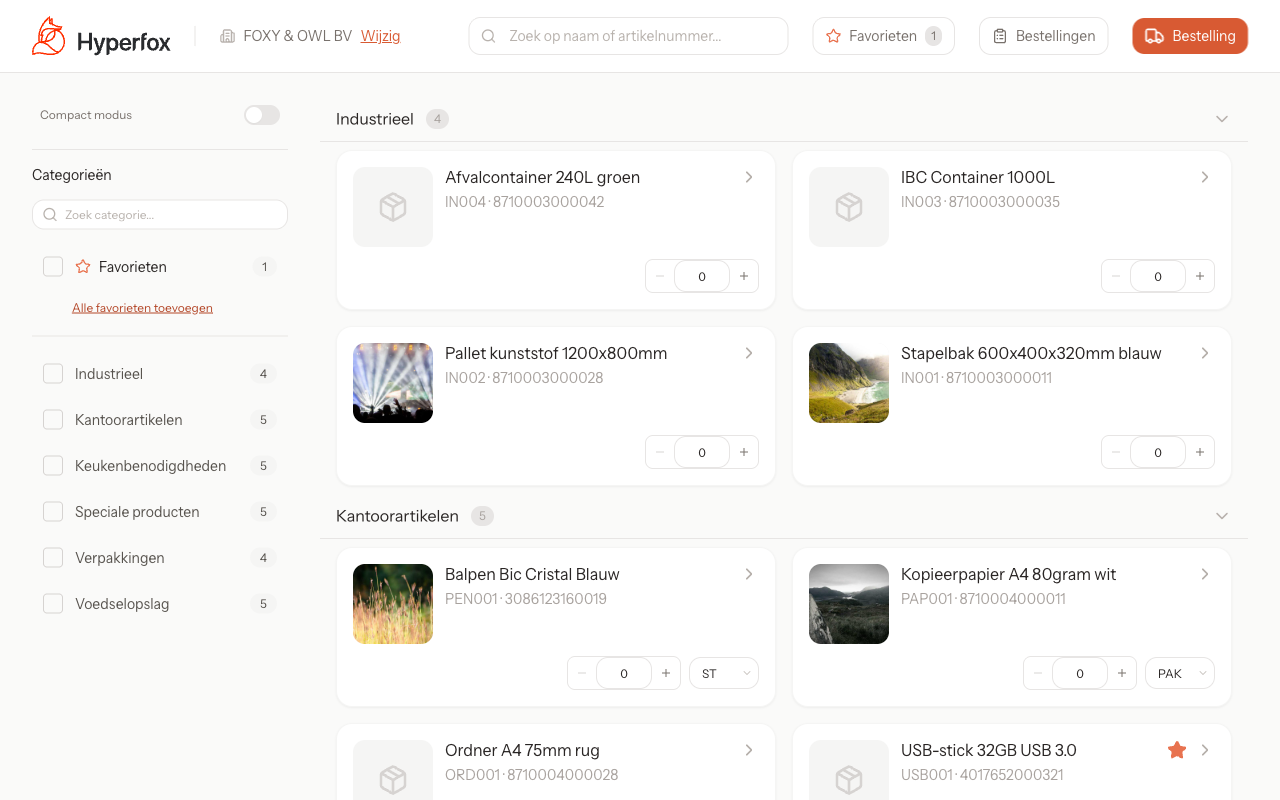Click plus icon for Stapelbak 600x400x320mm blauw

click(1200, 452)
